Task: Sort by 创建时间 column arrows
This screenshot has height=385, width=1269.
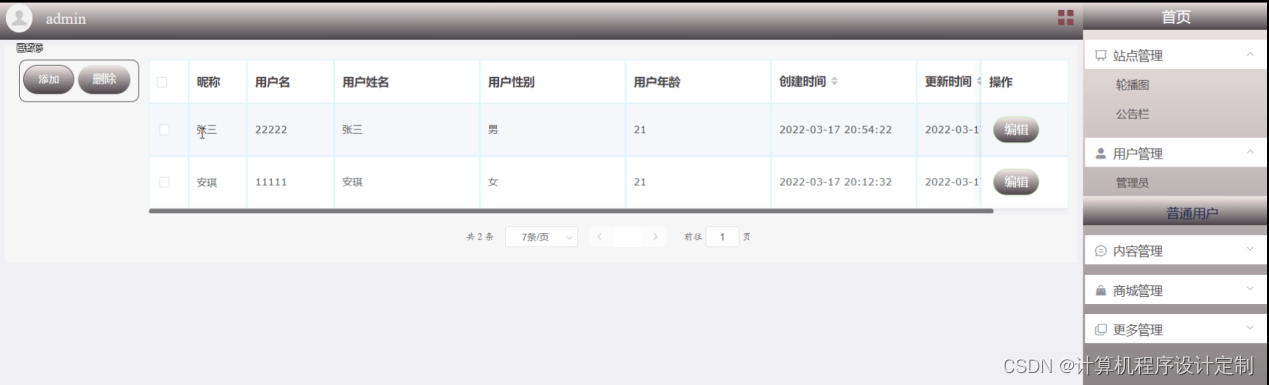Action: point(835,82)
